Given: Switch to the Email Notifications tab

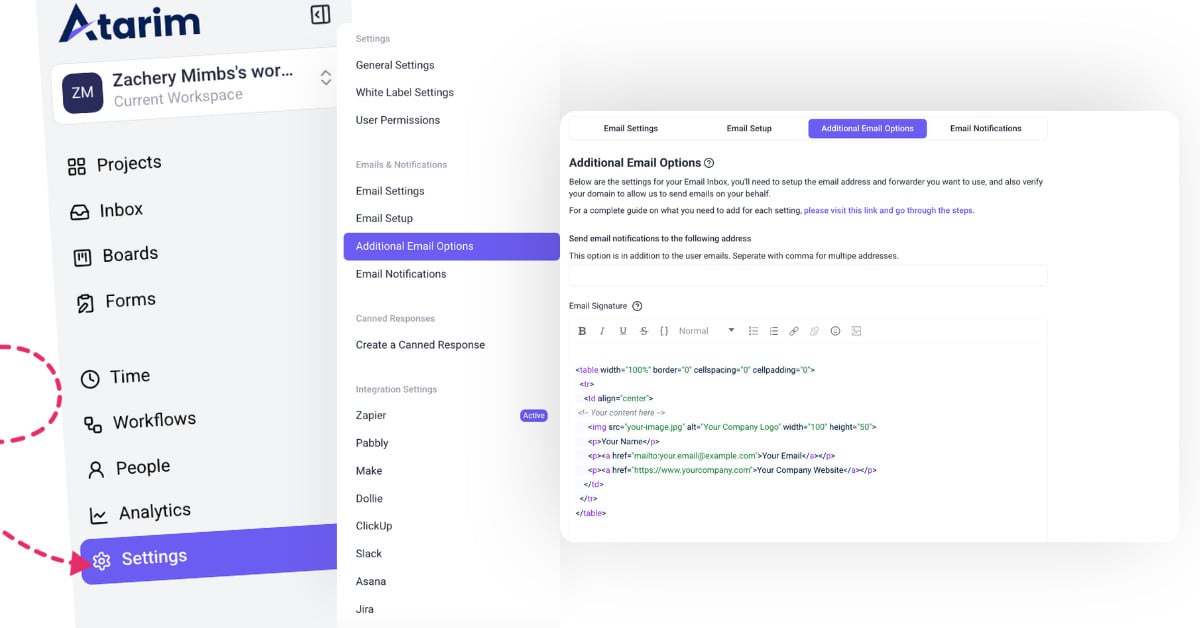Looking at the screenshot, I should click(985, 128).
